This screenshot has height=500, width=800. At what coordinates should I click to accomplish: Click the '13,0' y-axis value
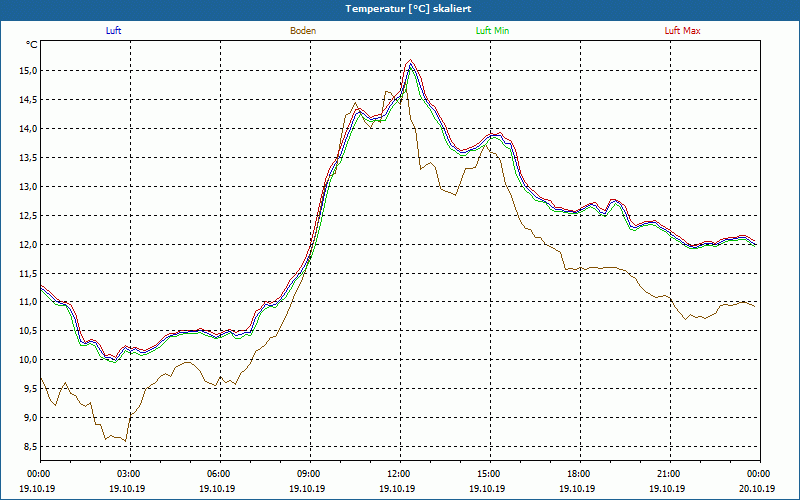coord(29,187)
